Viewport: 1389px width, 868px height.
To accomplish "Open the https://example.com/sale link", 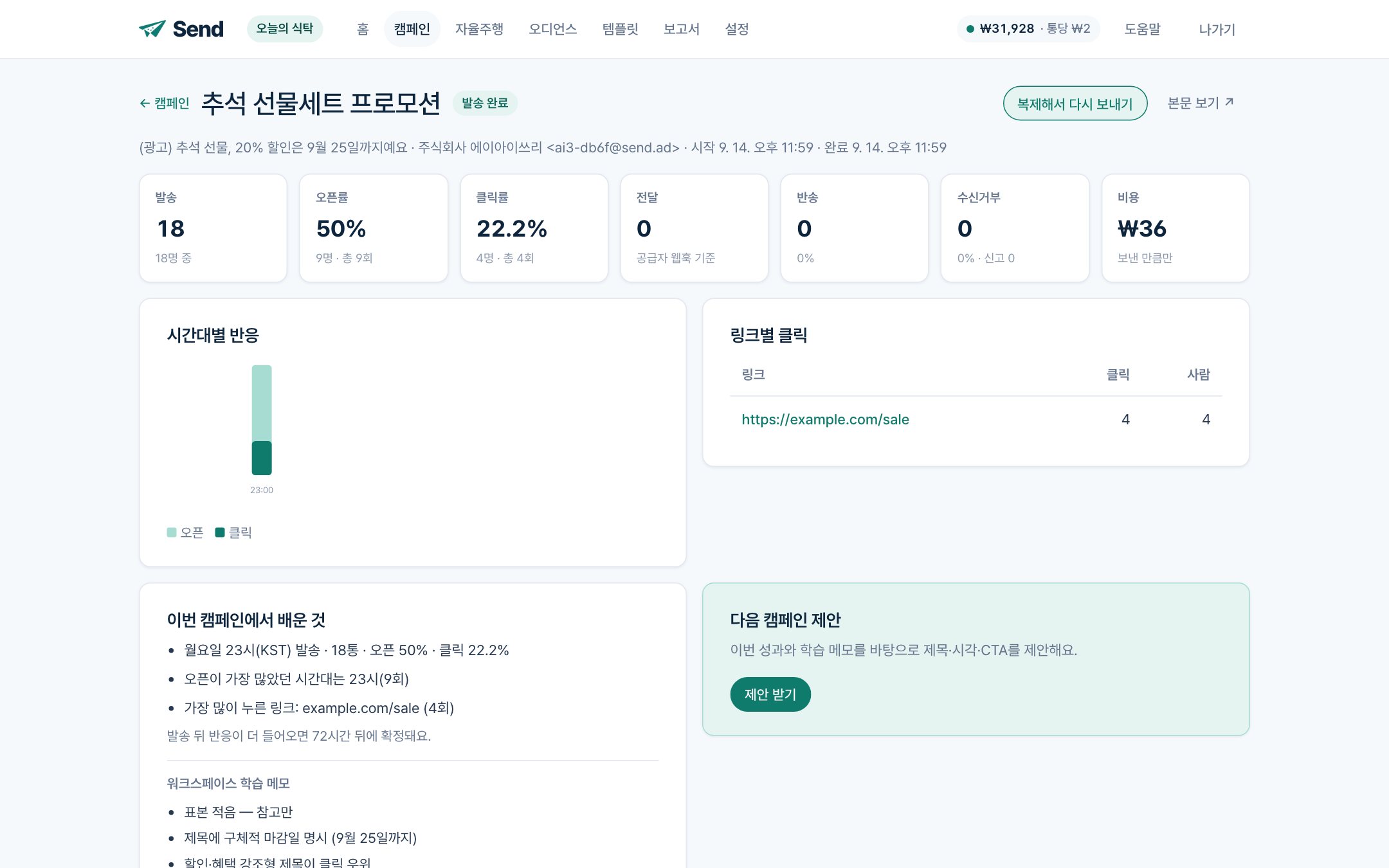I will (x=825, y=419).
